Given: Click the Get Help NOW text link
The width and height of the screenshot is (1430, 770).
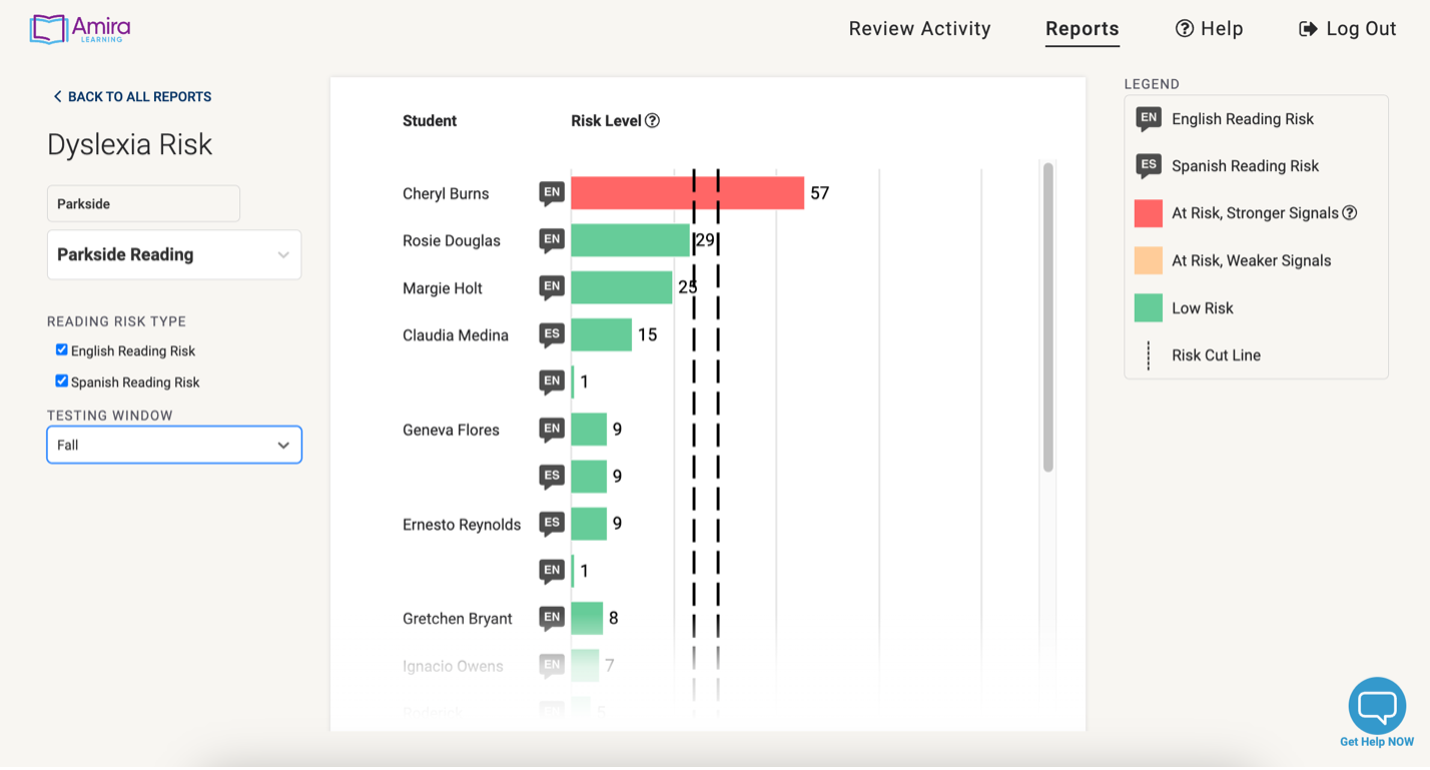Looking at the screenshot, I should 1377,742.
